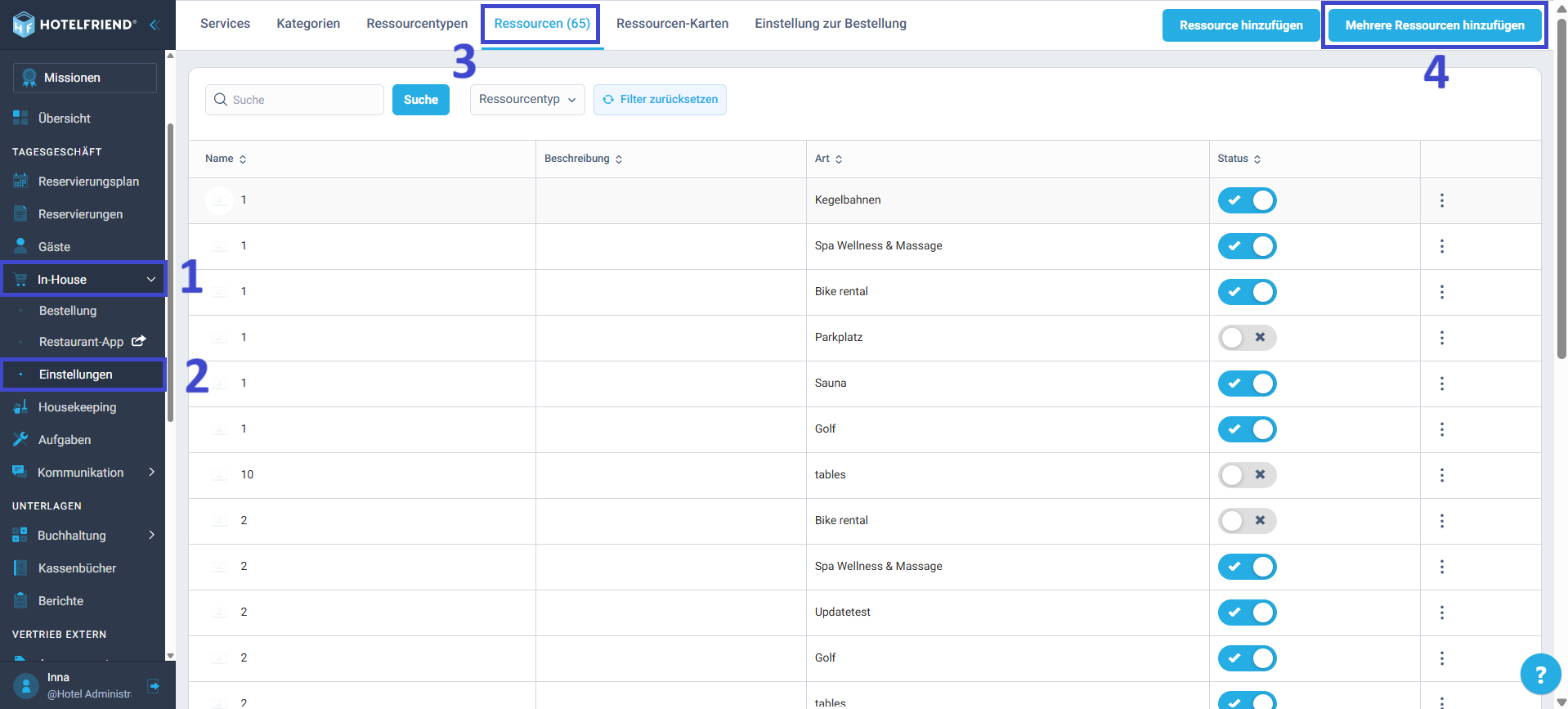The height and width of the screenshot is (709, 1568).
Task: Open Einstellungen in the sidebar
Action: (x=76, y=375)
